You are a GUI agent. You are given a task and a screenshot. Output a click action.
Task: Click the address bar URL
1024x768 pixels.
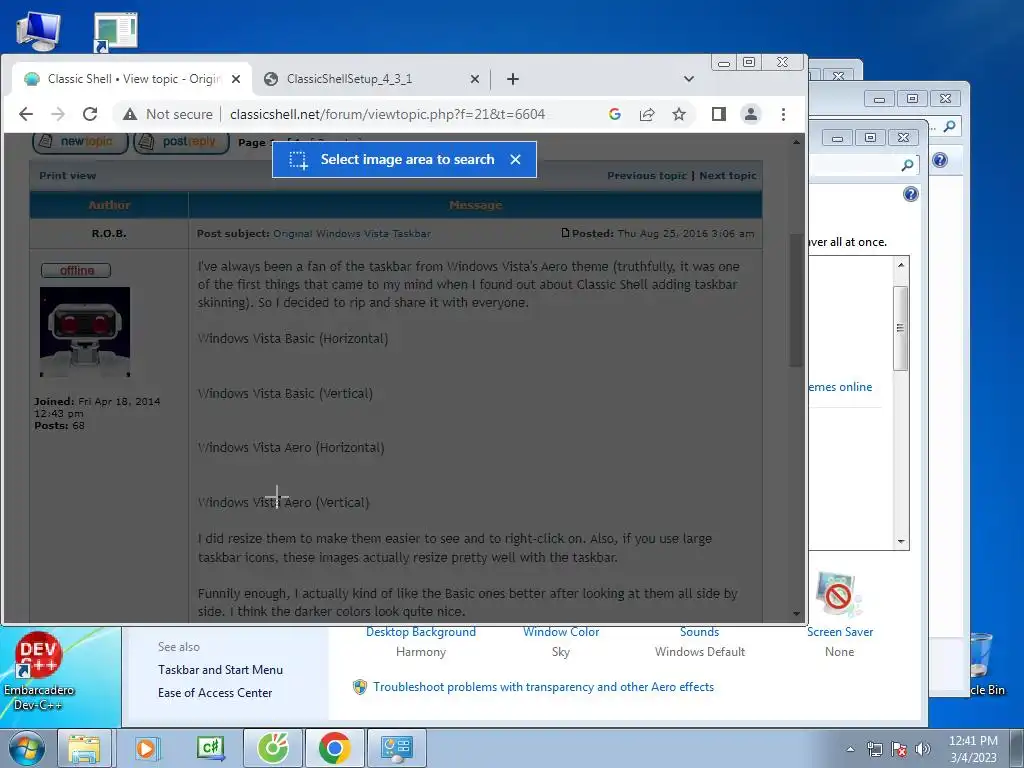[387, 114]
